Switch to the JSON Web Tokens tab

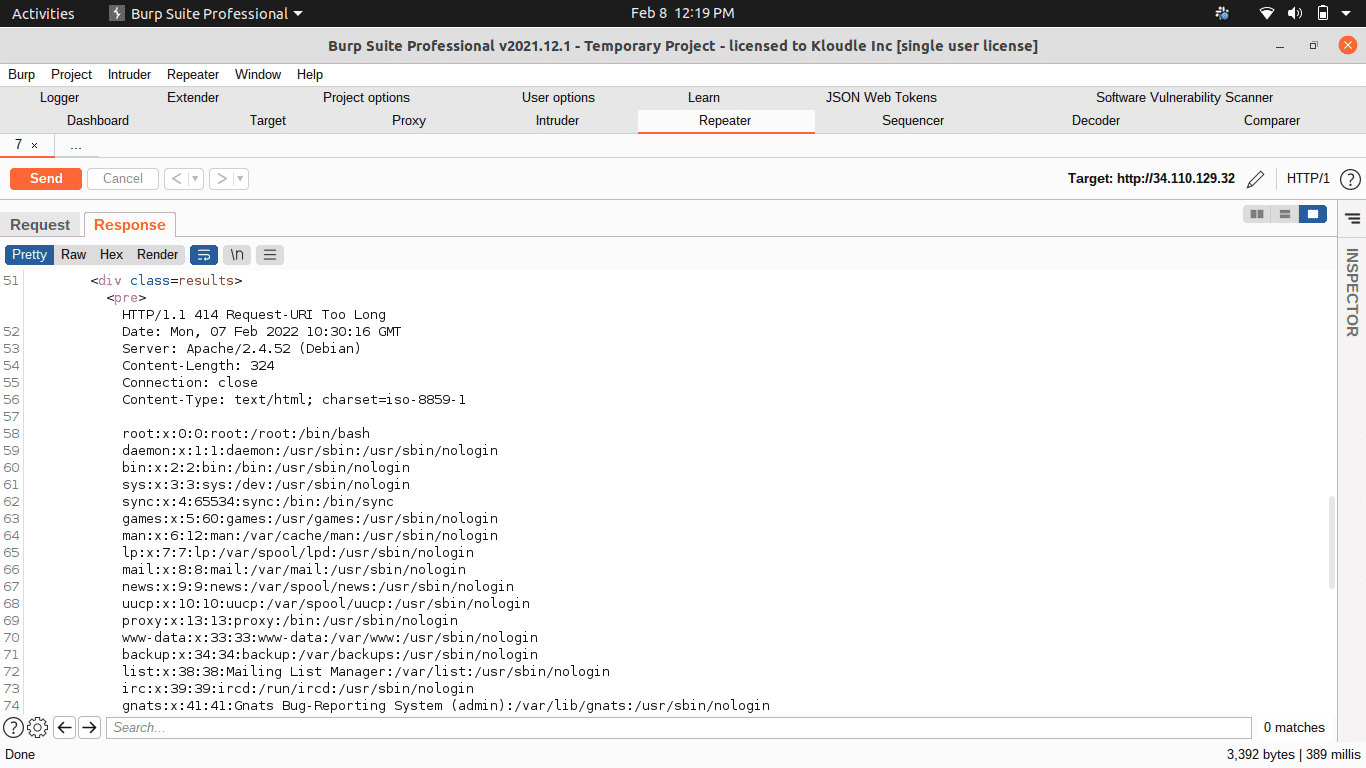click(x=881, y=98)
